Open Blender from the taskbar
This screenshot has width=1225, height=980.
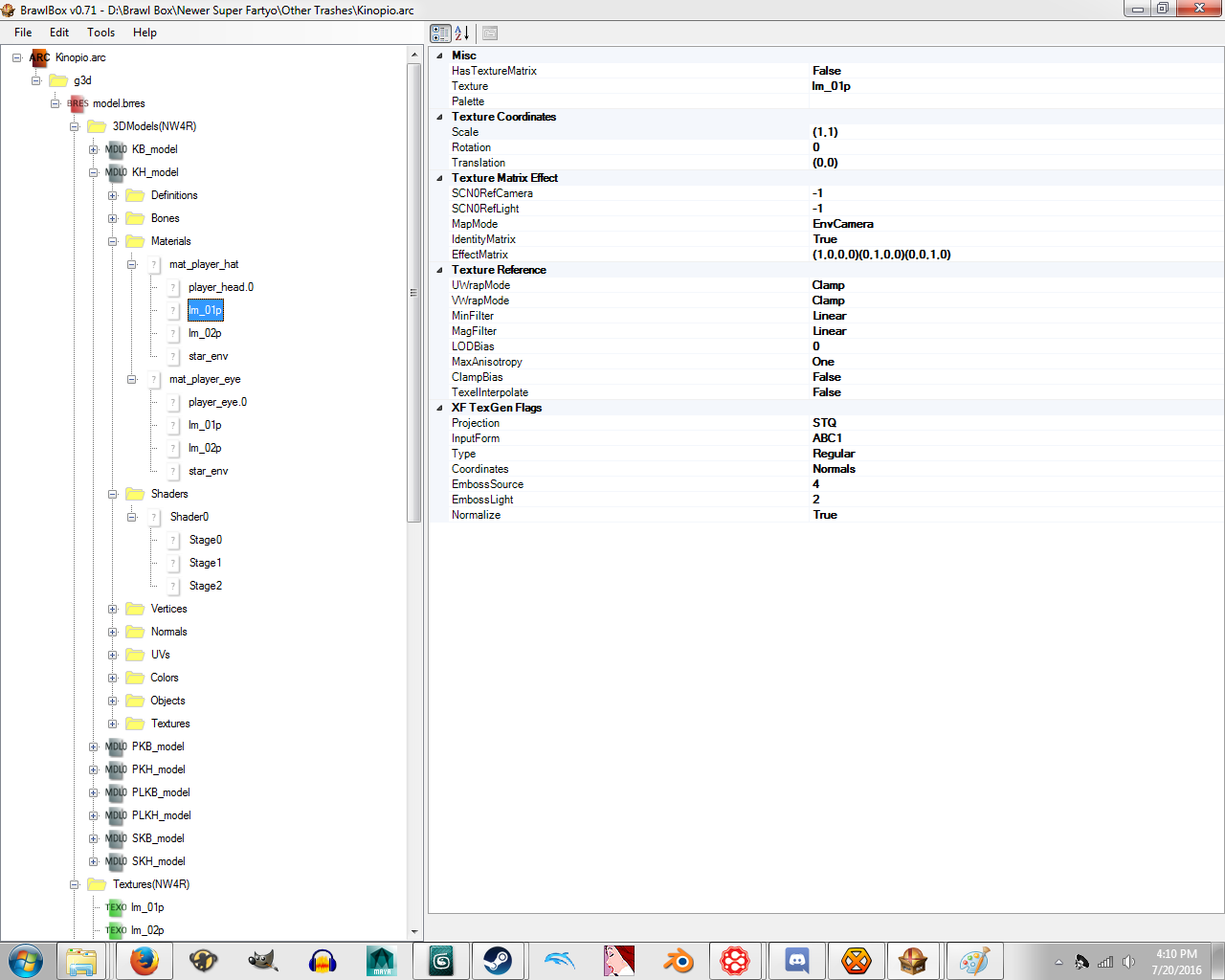[678, 960]
